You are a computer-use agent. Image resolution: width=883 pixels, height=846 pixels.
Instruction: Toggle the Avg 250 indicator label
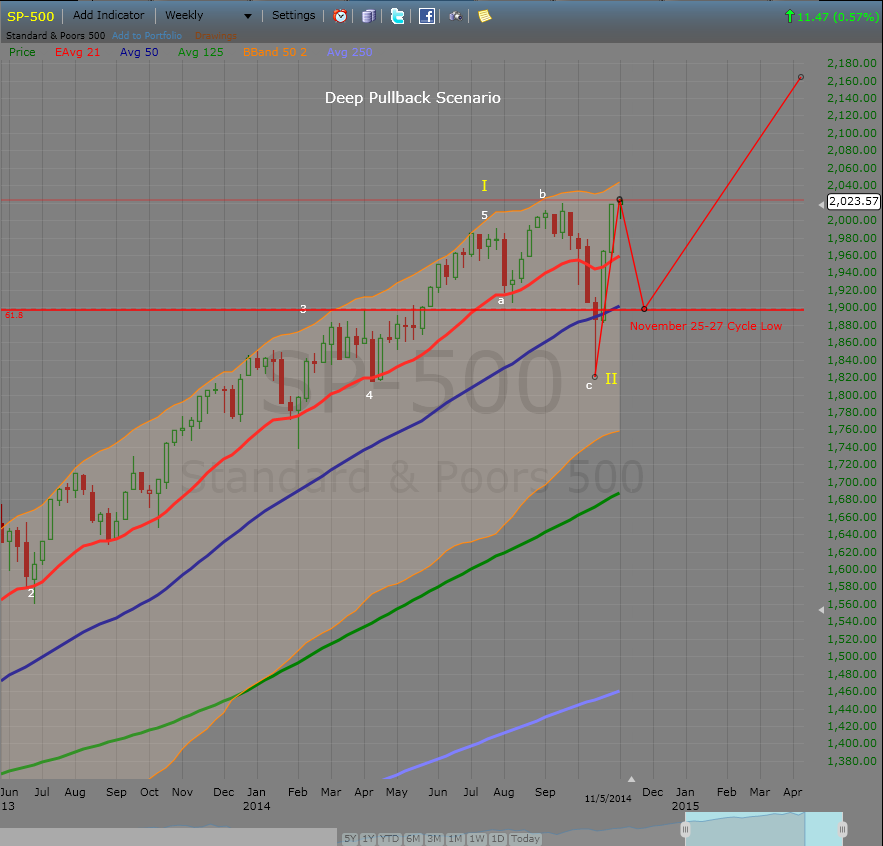[x=350, y=52]
